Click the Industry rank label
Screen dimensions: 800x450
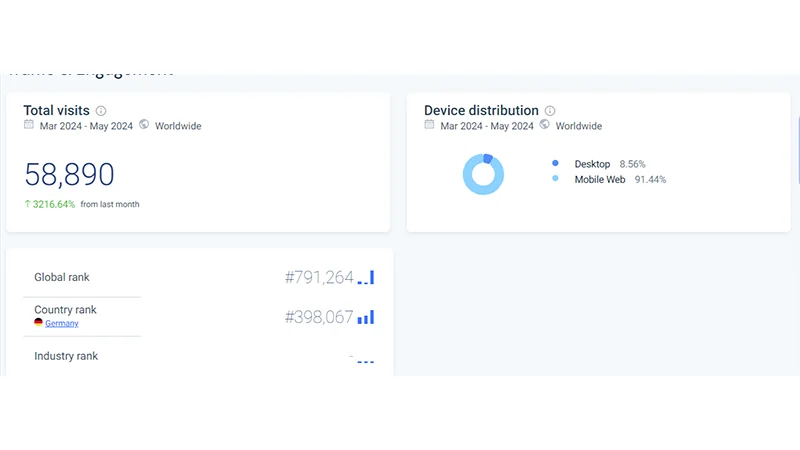[x=66, y=356]
